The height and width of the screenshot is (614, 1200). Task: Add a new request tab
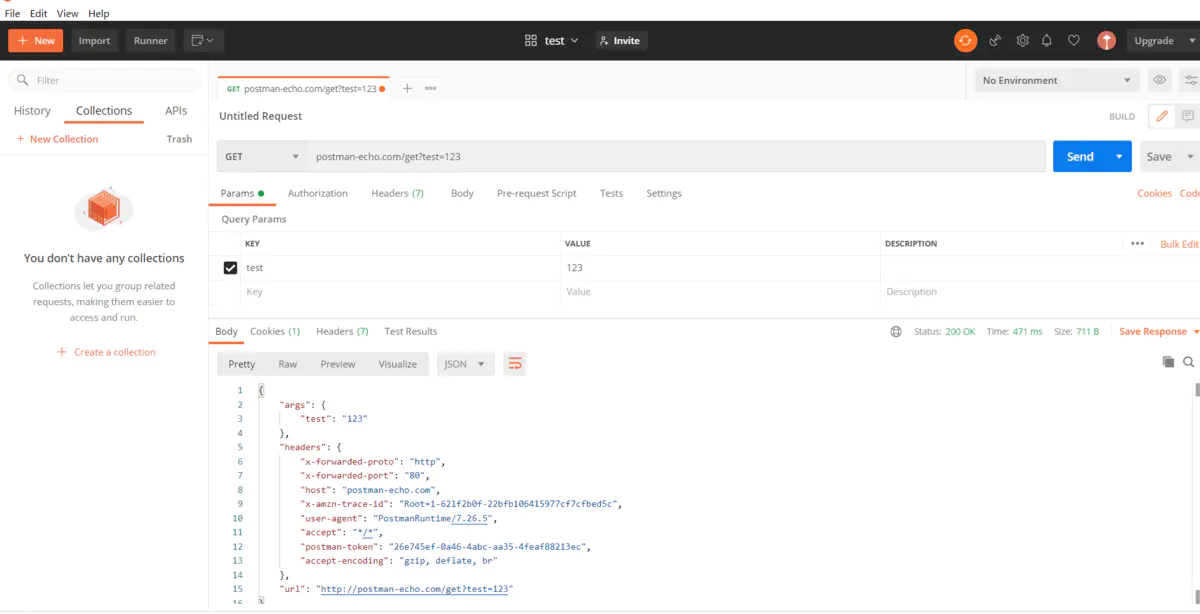[407, 88]
